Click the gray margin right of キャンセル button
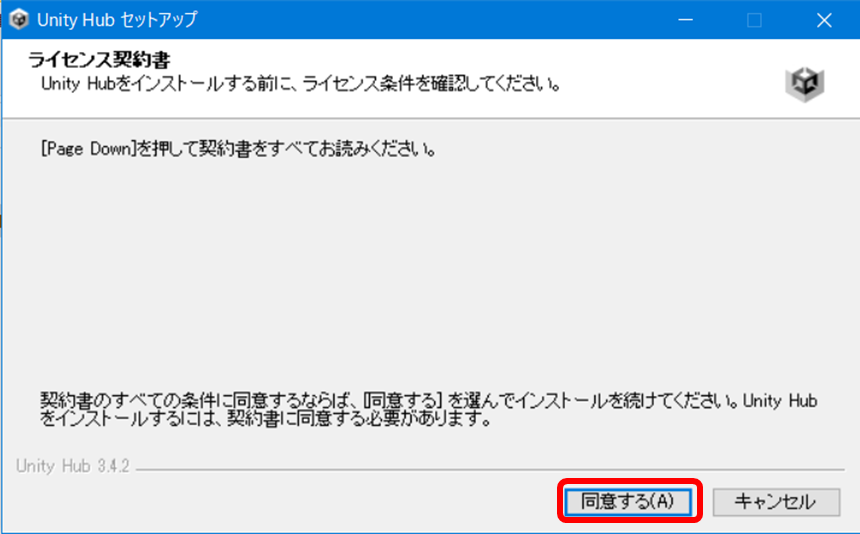860x534 pixels. click(848, 500)
